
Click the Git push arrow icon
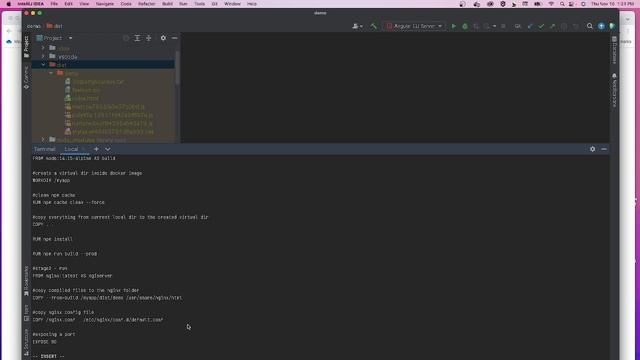point(552,26)
